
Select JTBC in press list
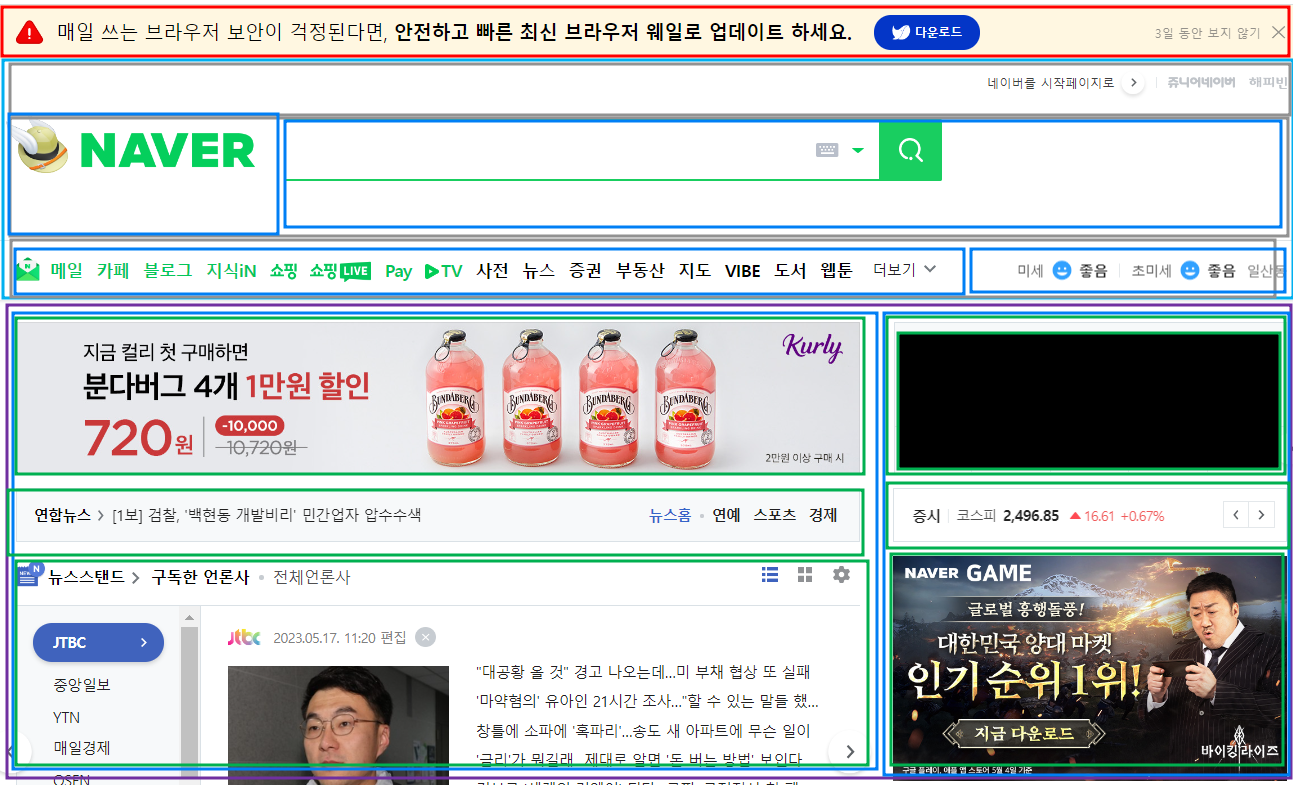click(98, 642)
